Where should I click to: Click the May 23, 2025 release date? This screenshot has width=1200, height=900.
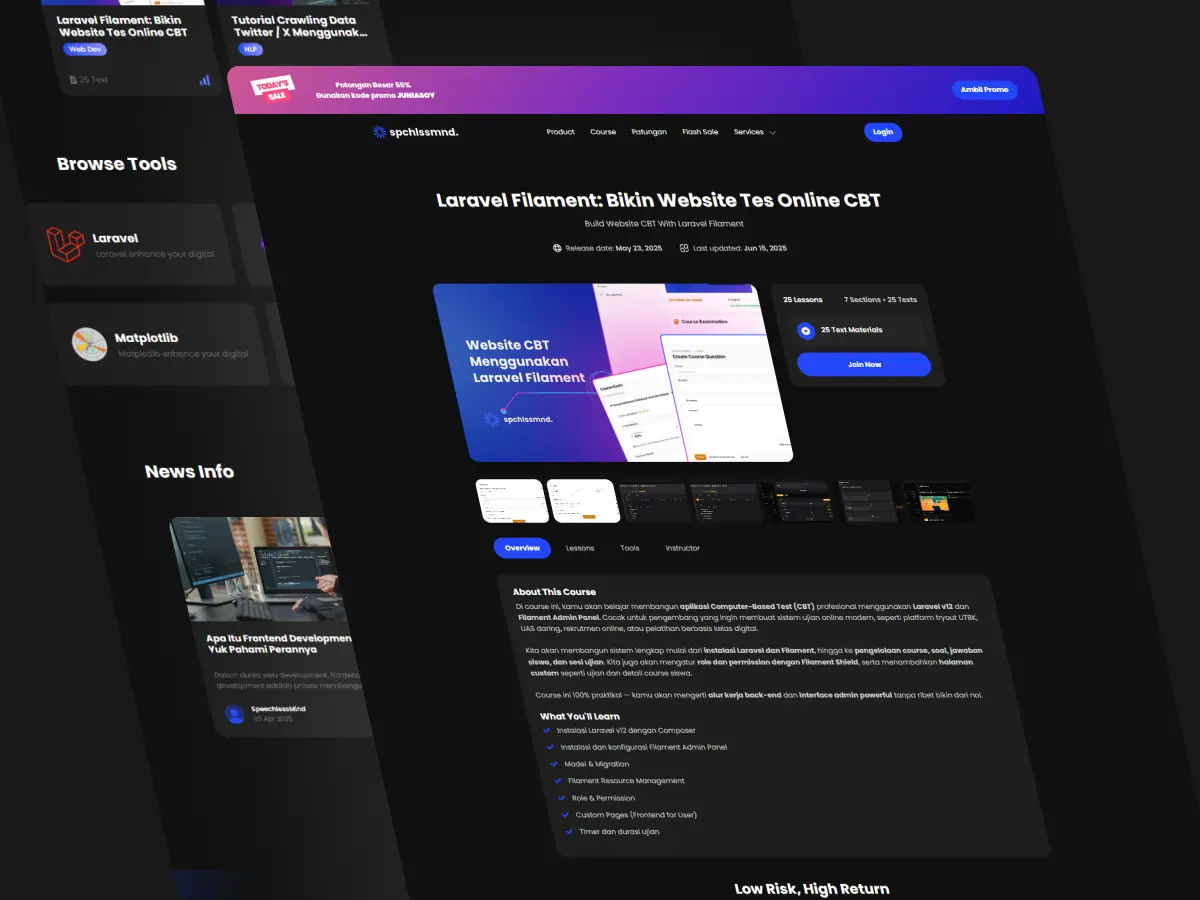pos(639,248)
